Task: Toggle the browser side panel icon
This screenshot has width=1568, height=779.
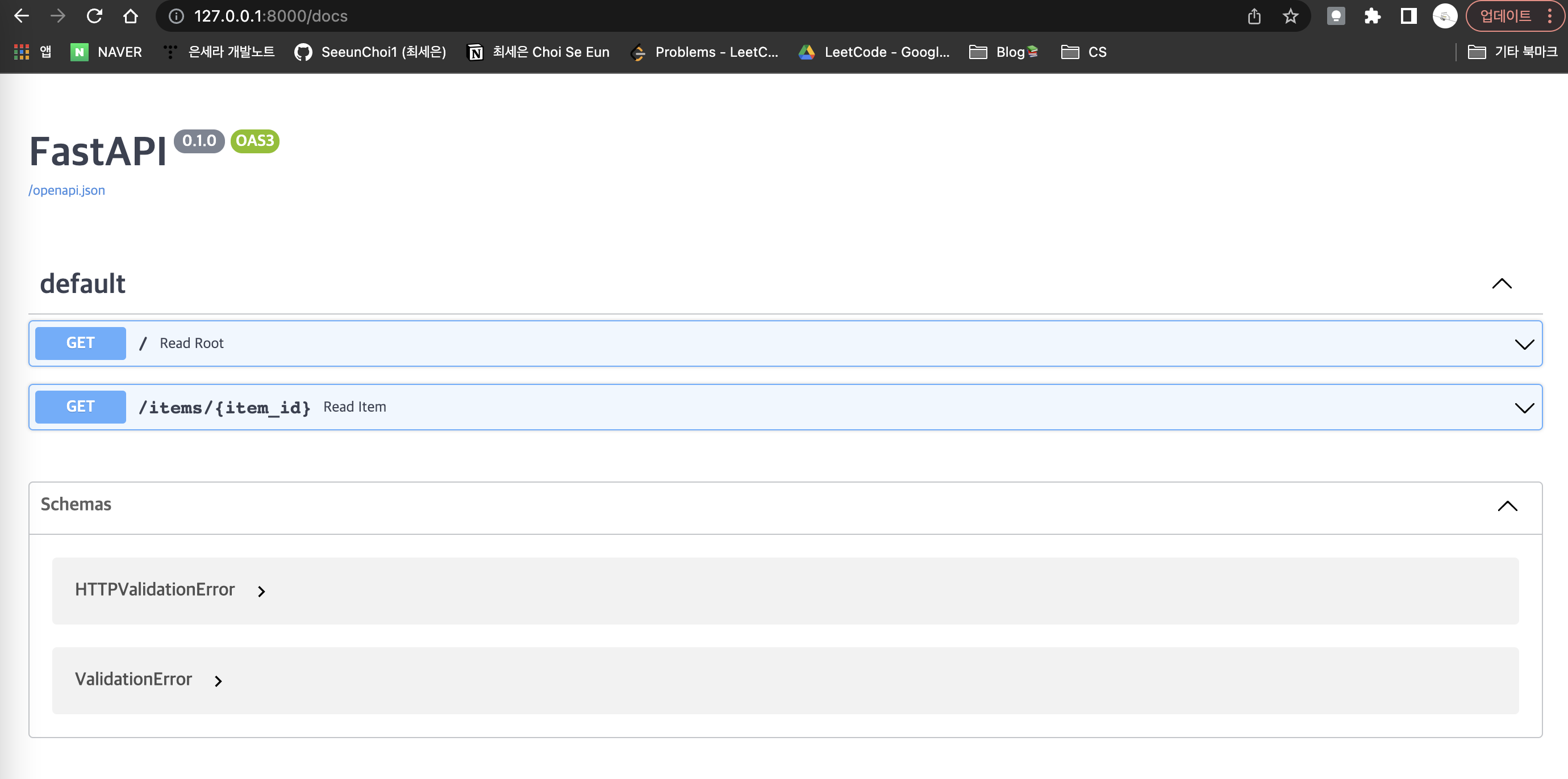Action: pos(1408,16)
